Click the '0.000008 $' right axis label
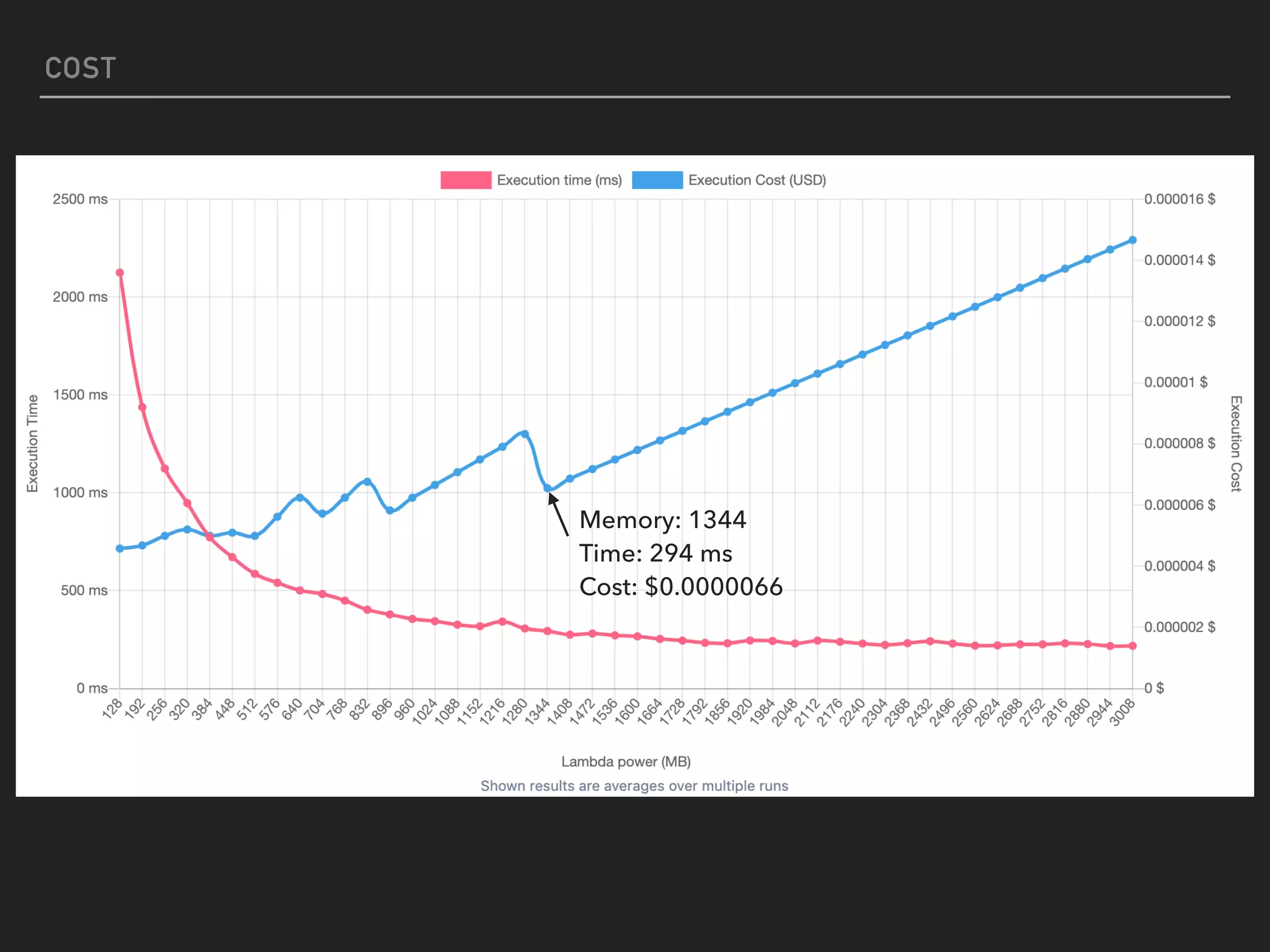Image resolution: width=1270 pixels, height=952 pixels. tap(1179, 444)
